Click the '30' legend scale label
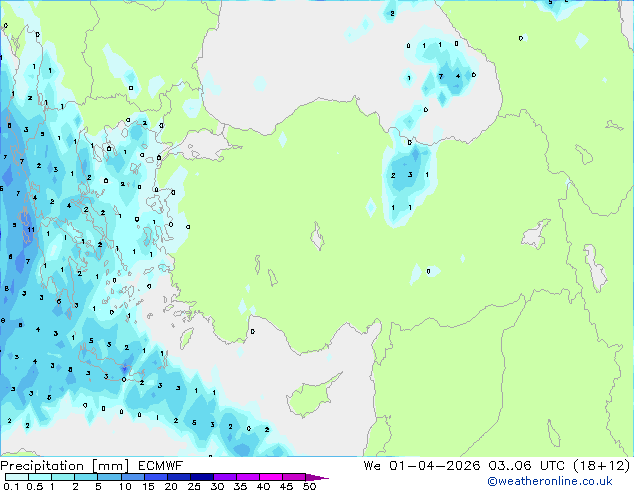 click(x=217, y=486)
